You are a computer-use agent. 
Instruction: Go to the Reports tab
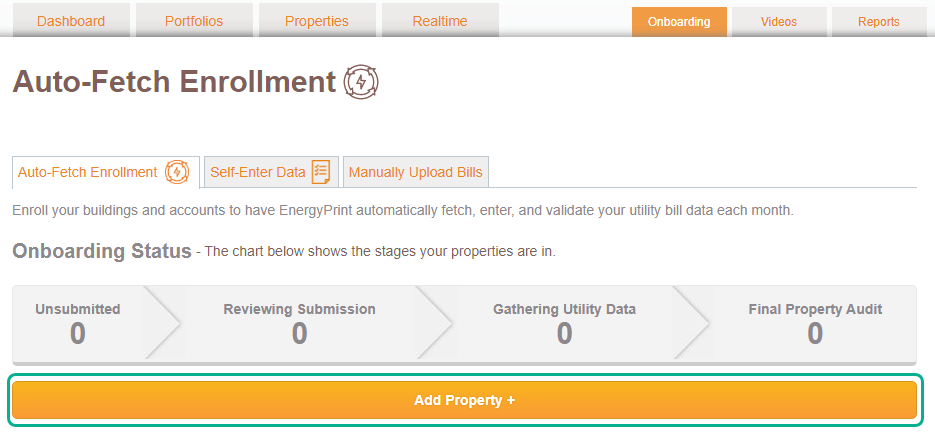tap(879, 22)
